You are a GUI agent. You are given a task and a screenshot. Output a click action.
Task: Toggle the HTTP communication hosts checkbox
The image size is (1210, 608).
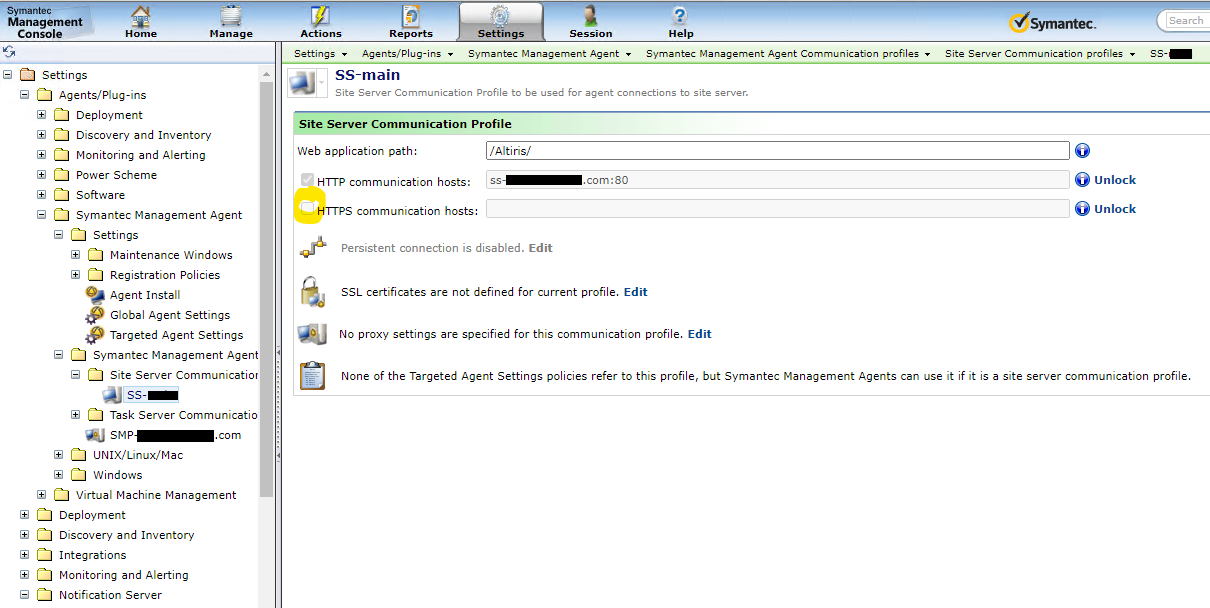click(x=308, y=180)
